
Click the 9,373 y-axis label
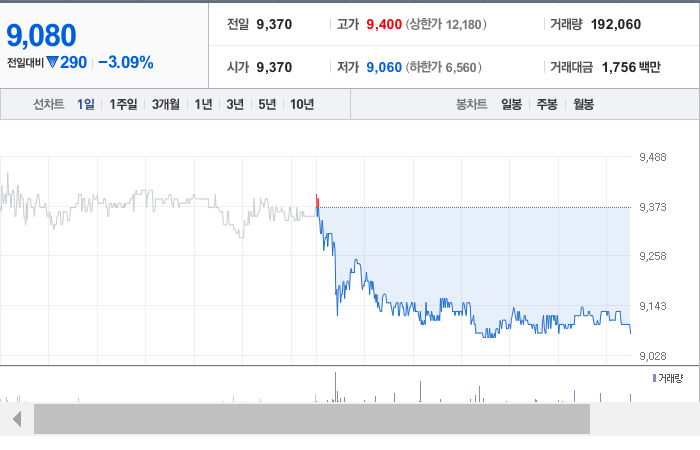[x=653, y=207]
